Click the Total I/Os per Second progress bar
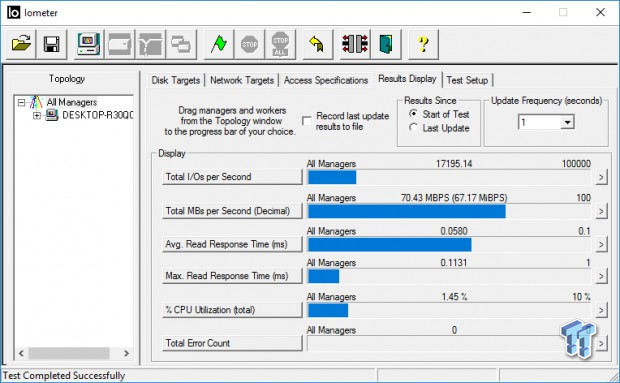620x383 pixels. pyautogui.click(x=449, y=177)
